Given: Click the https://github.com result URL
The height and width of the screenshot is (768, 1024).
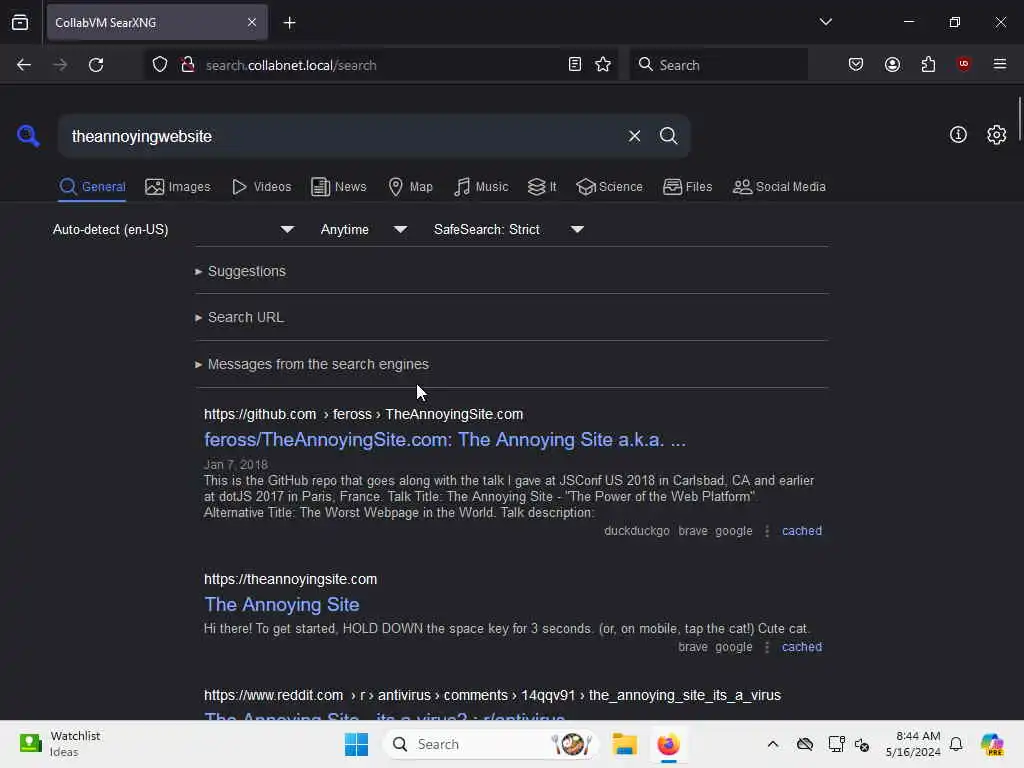Looking at the screenshot, I should pos(363,415).
